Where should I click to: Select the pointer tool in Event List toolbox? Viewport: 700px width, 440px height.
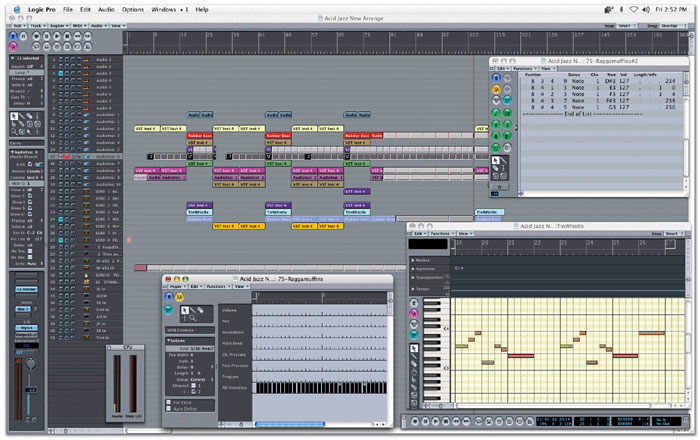coord(496,160)
